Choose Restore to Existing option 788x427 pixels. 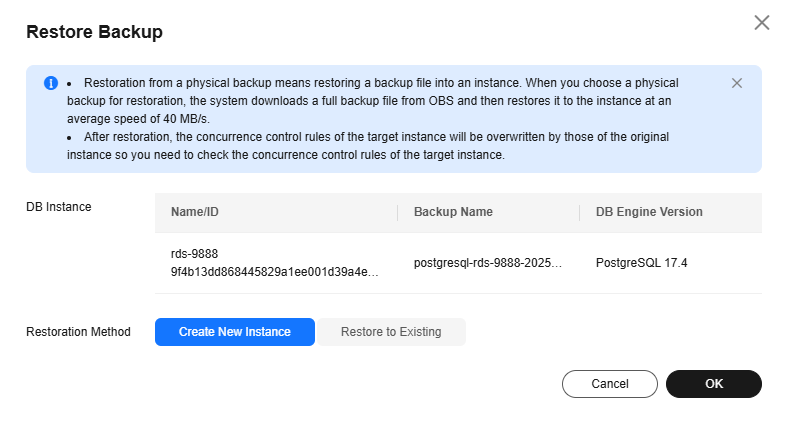(391, 332)
